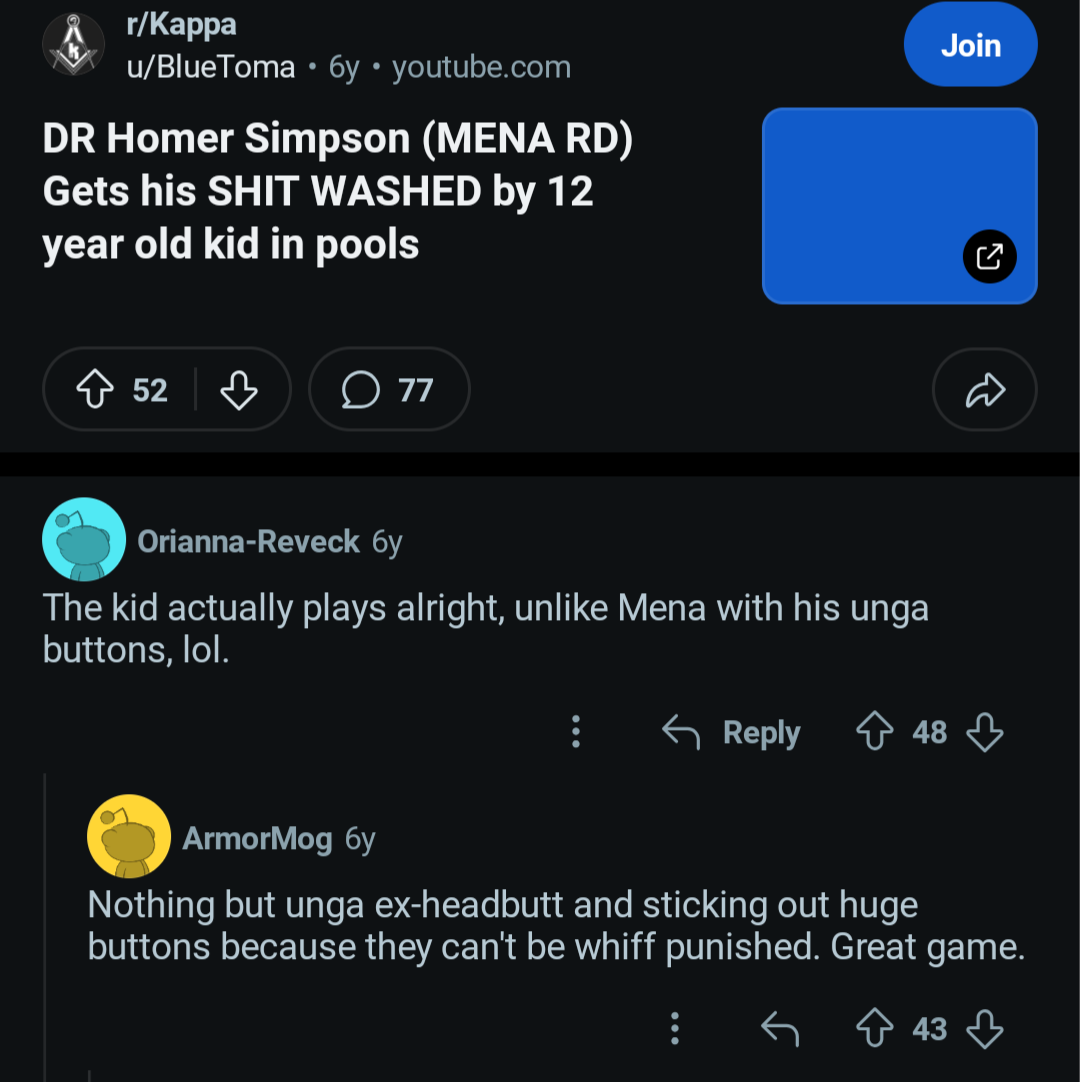The image size is (1080, 1082).
Task: Visit u/BlueToma profile link
Action: [210, 68]
